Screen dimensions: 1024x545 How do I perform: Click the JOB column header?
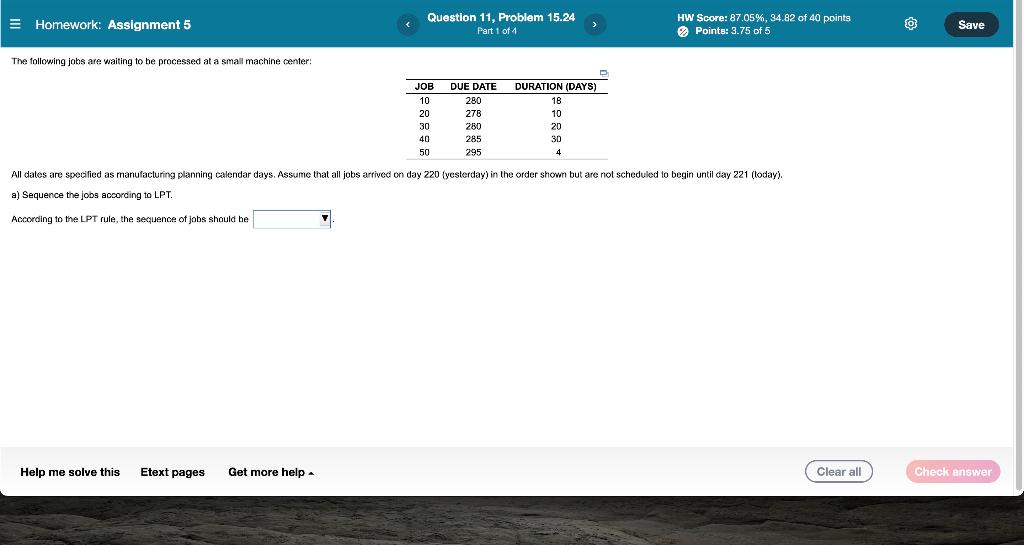coord(424,86)
